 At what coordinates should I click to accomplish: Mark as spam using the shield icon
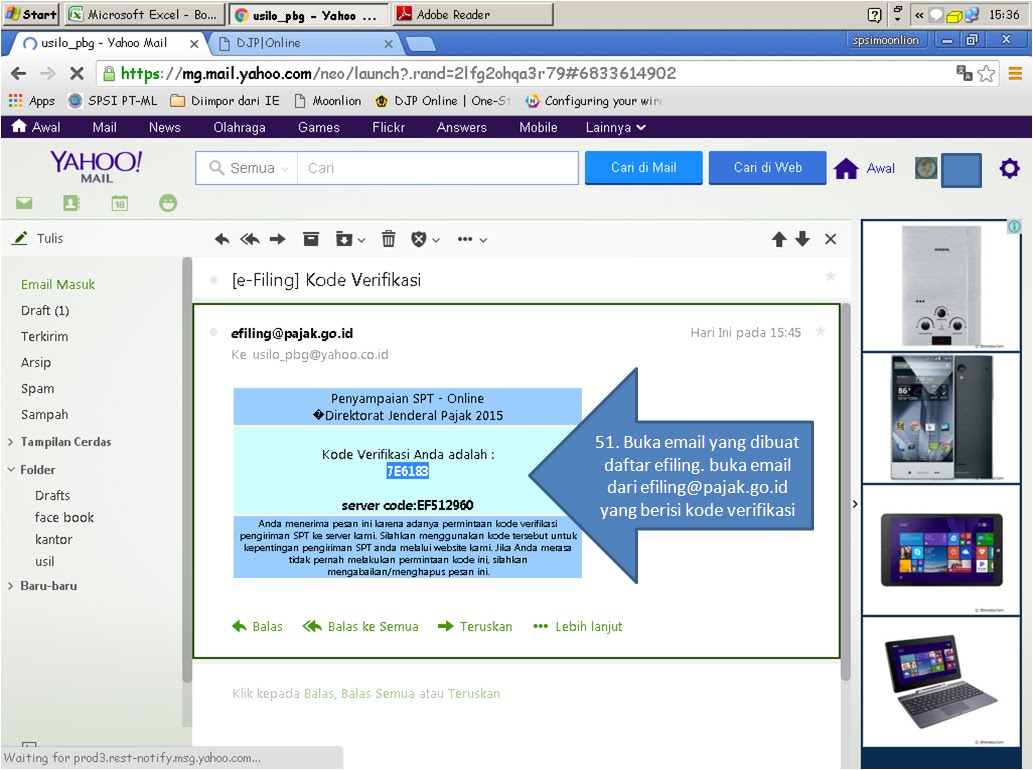[x=418, y=239]
